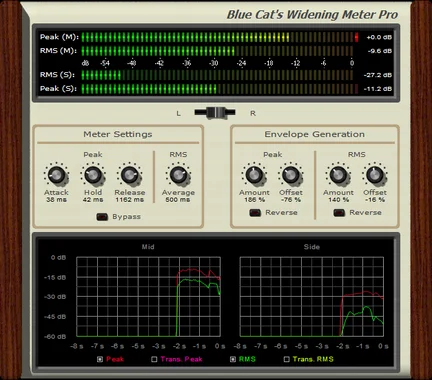Click the RMS (M) level meter bar
The image size is (432, 380).
[217, 51]
